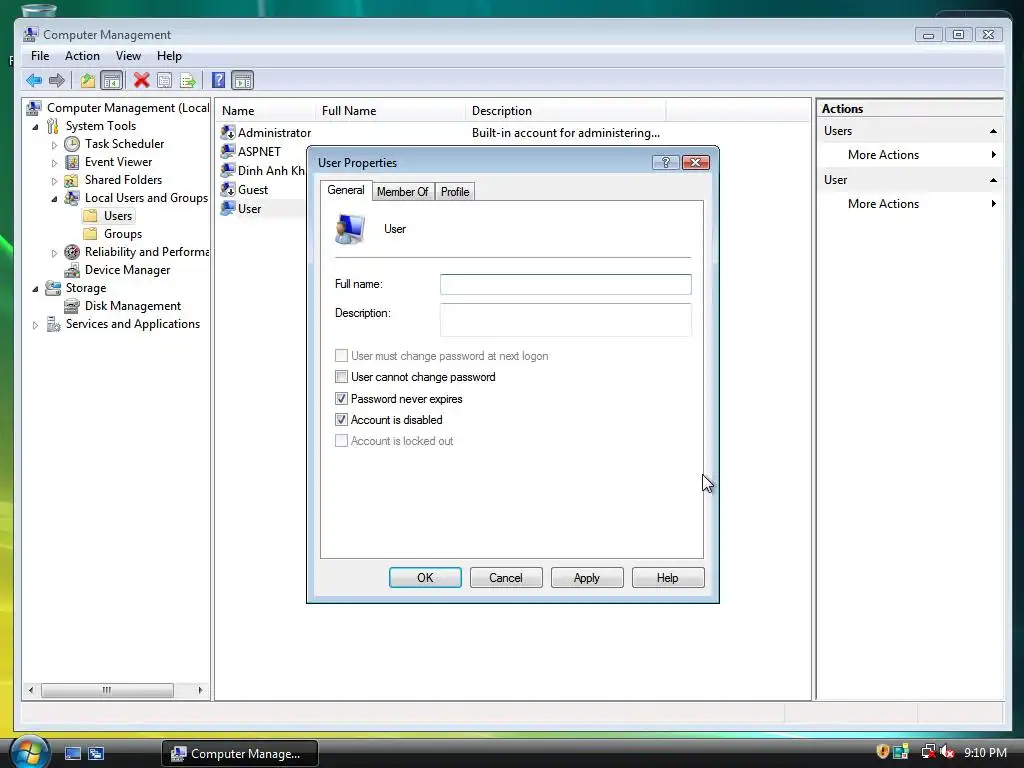Click the Disk Management icon in tree
Viewport: 1024px width, 768px height.
(x=72, y=306)
